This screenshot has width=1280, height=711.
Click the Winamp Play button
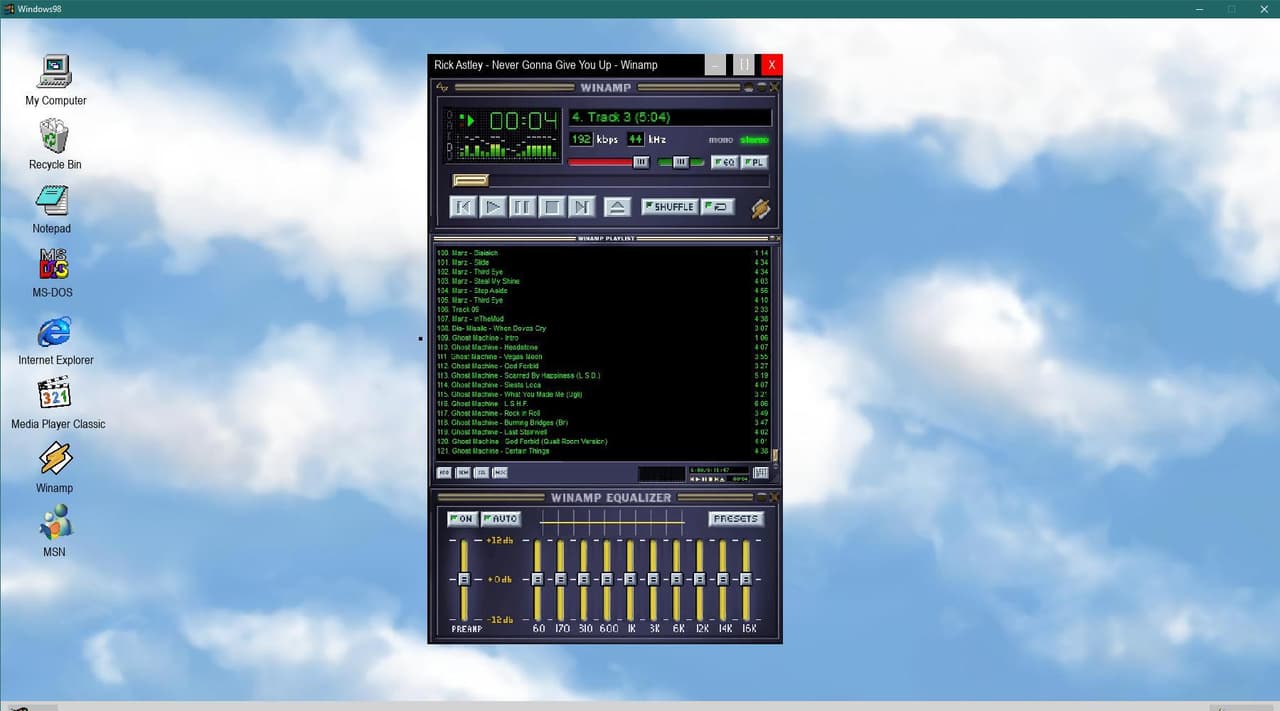click(492, 207)
